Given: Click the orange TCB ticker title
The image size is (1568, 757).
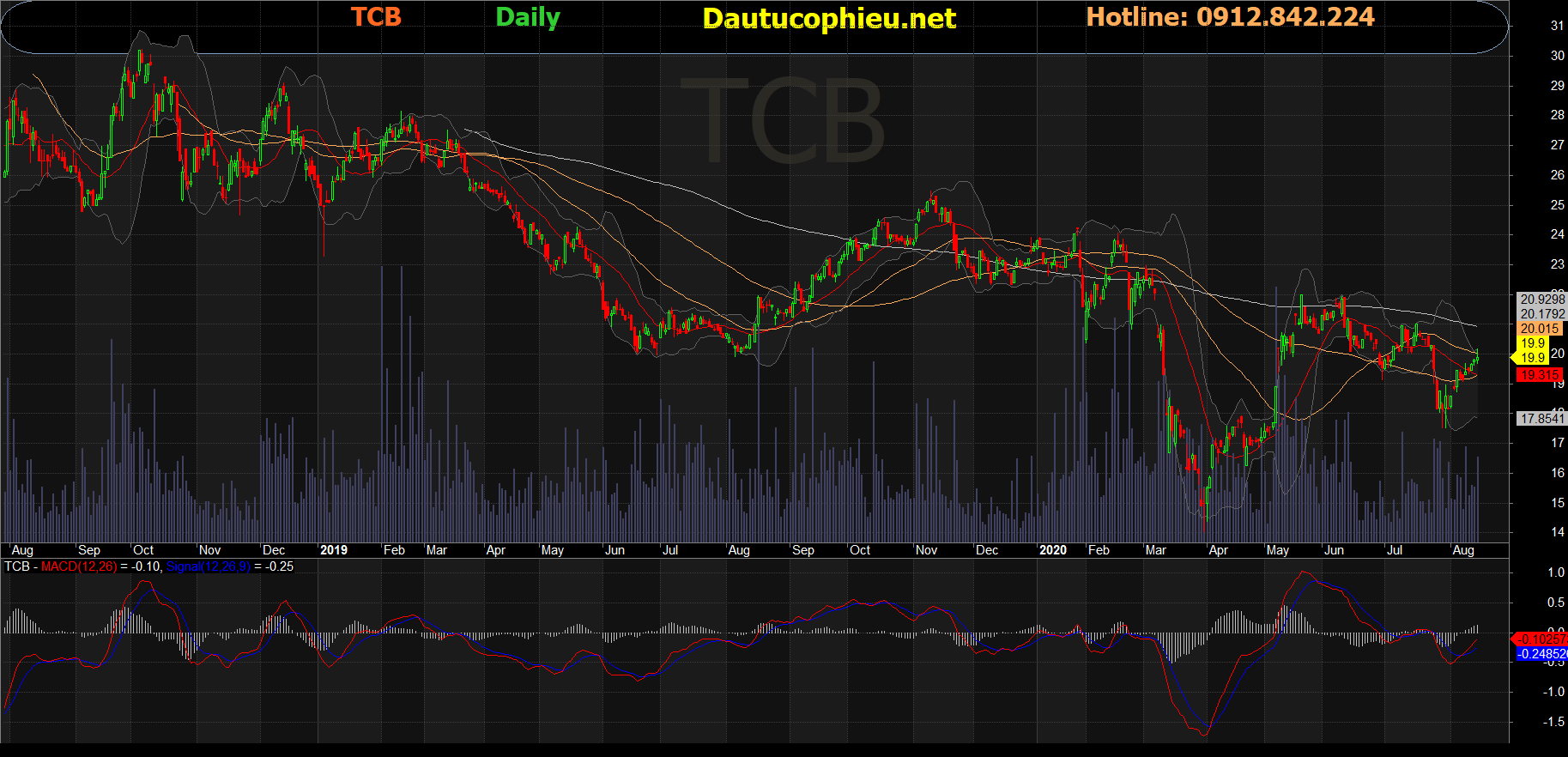Looking at the screenshot, I should click(x=376, y=17).
